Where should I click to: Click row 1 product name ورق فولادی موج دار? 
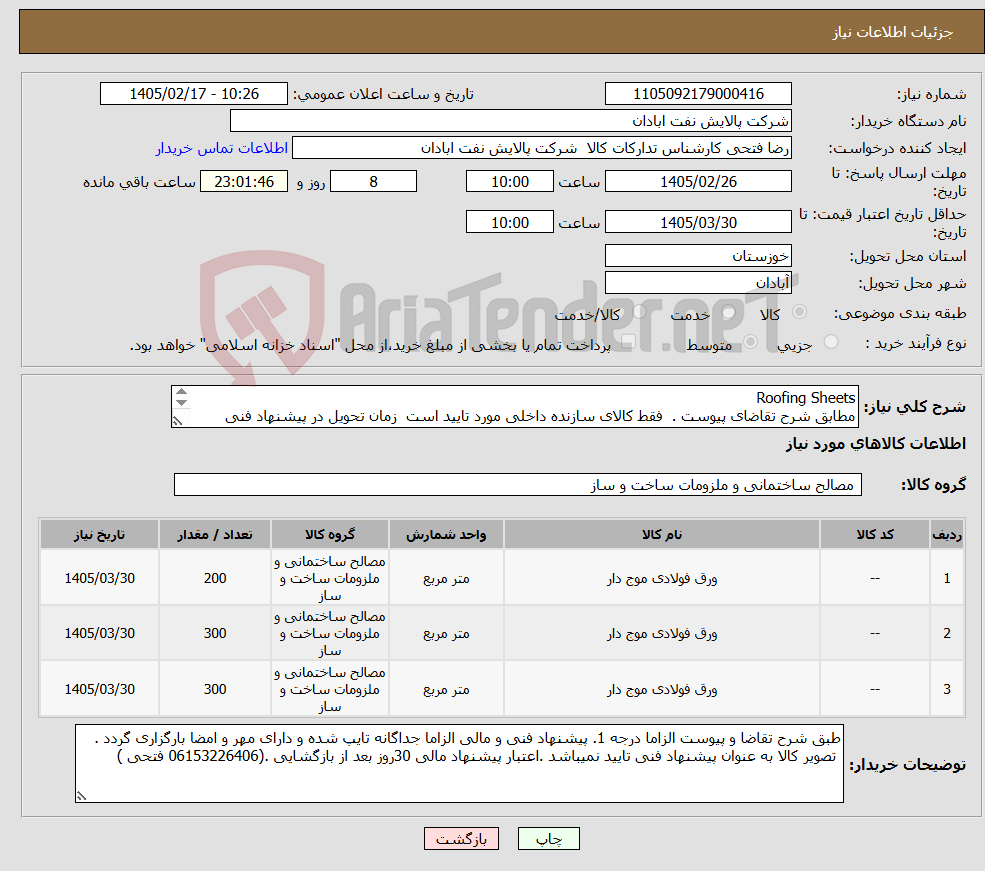point(661,578)
